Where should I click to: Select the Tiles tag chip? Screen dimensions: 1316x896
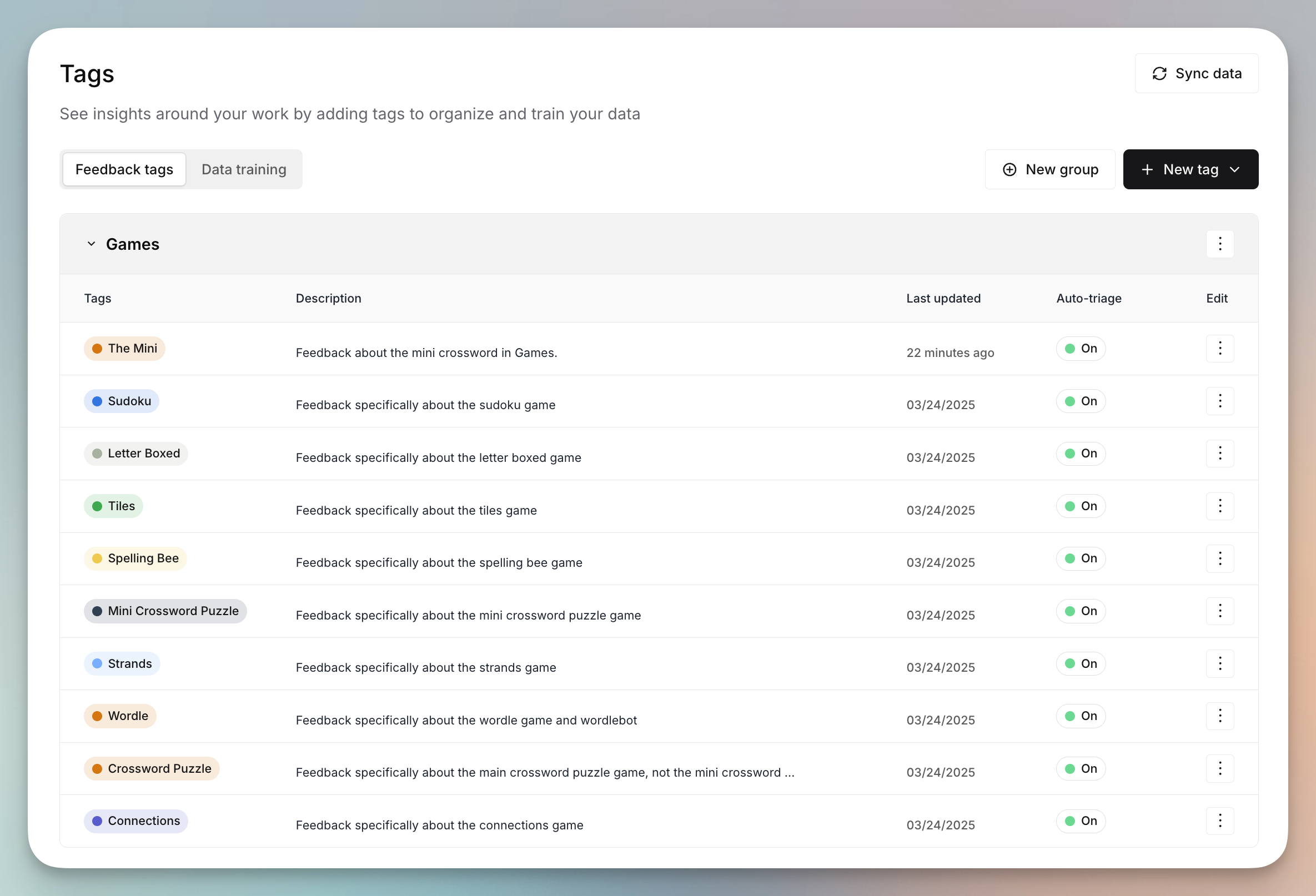(x=113, y=506)
